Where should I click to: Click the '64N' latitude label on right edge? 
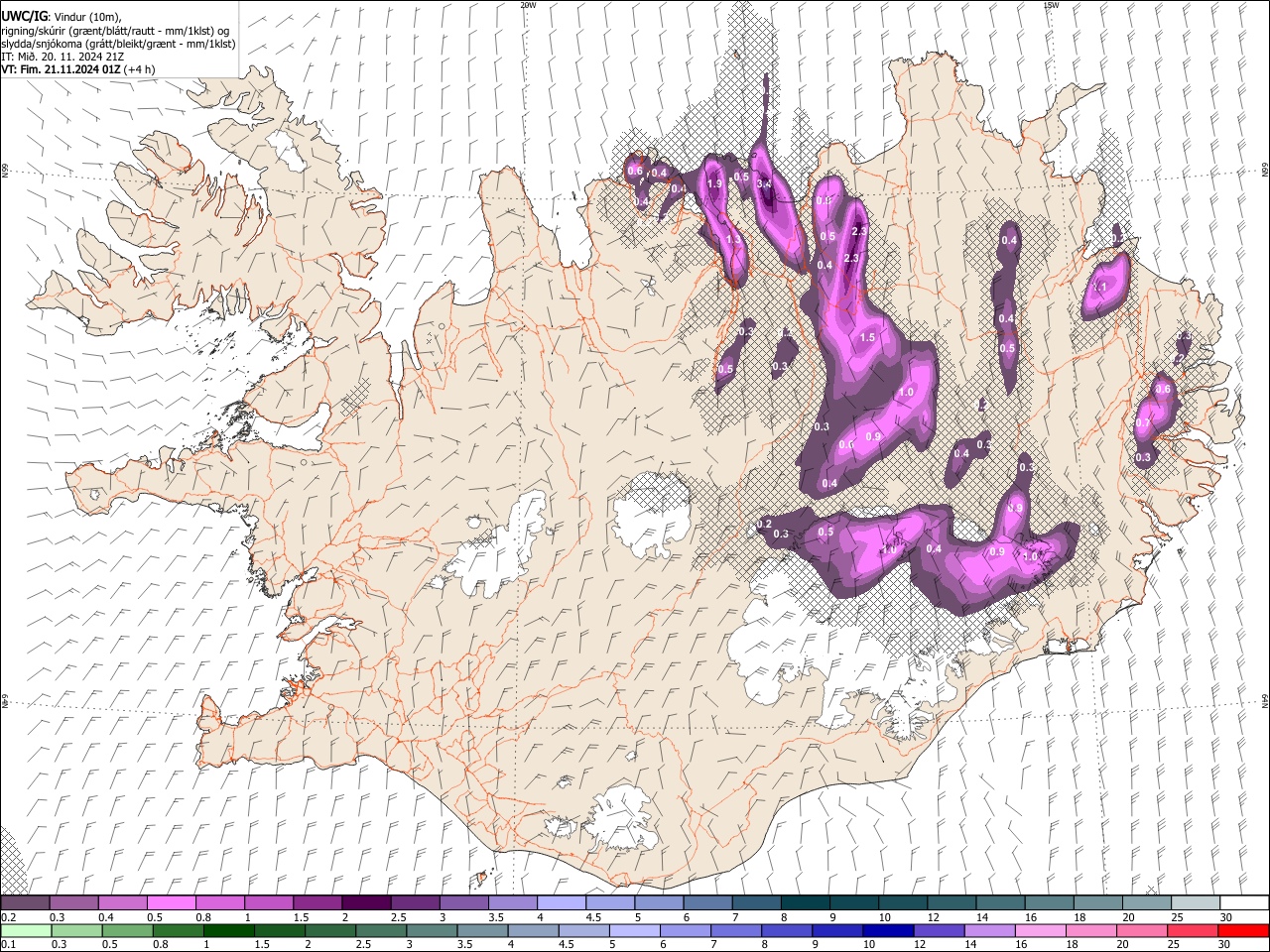tap(1265, 700)
